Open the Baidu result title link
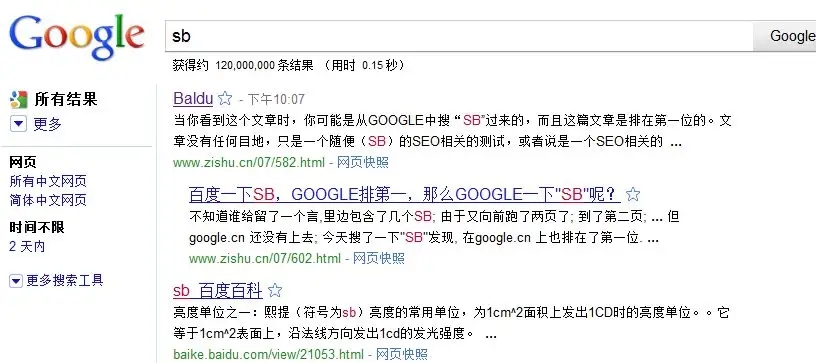Viewport: 816px width, 363px height. point(193,98)
